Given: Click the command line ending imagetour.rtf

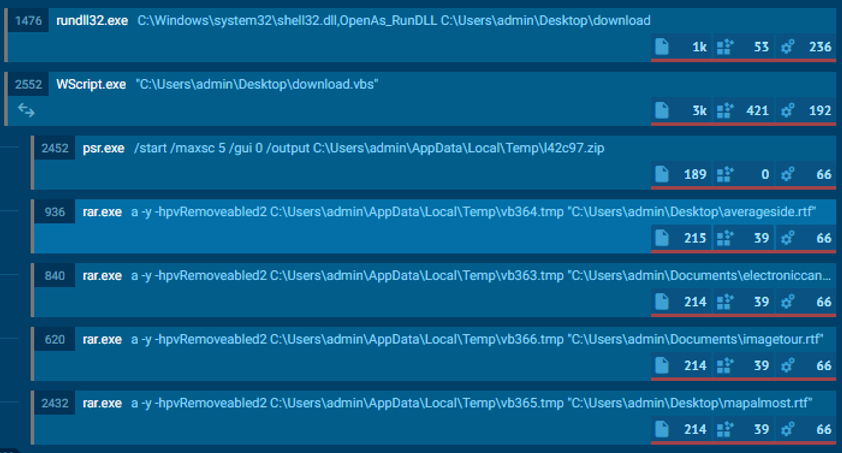Looking at the screenshot, I should click(477, 340).
